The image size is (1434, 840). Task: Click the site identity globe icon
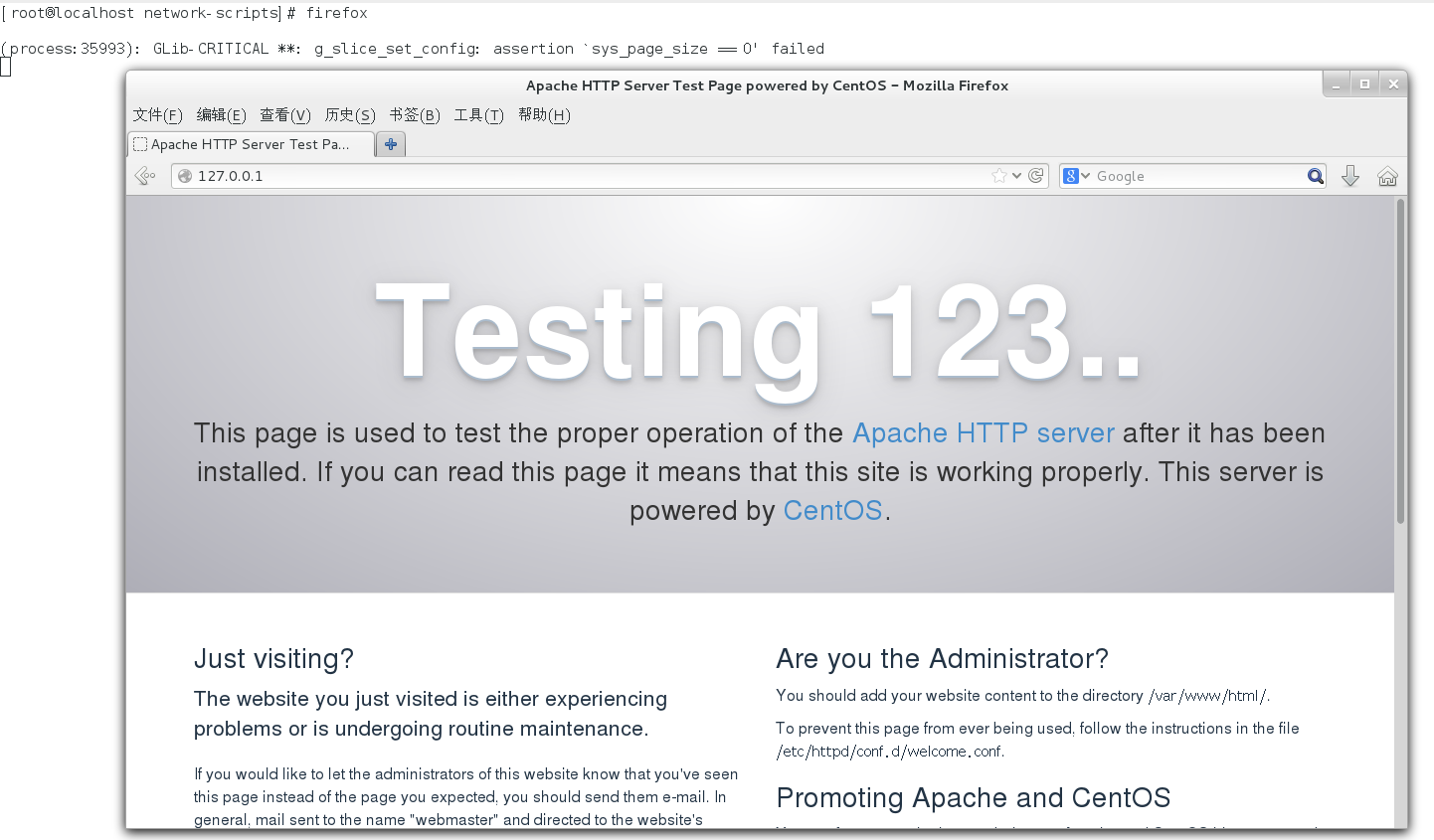185,176
